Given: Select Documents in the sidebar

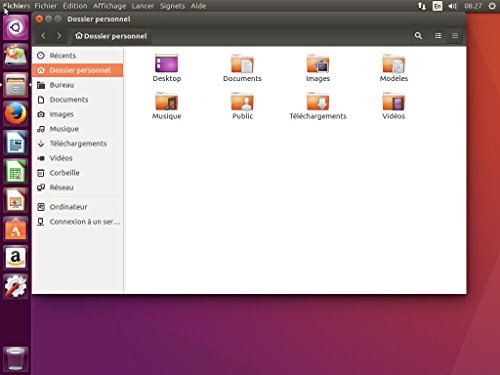Looking at the screenshot, I should click(x=78, y=100).
